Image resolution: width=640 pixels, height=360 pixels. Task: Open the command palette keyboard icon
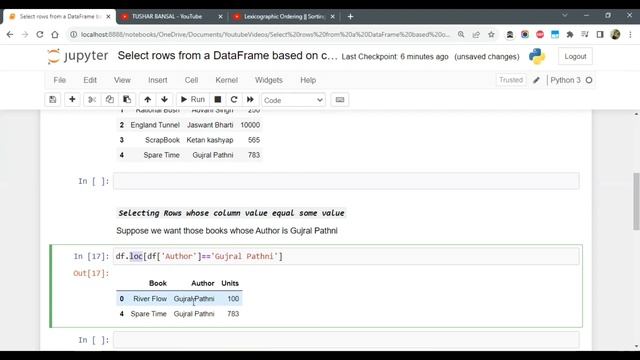tap(340, 100)
